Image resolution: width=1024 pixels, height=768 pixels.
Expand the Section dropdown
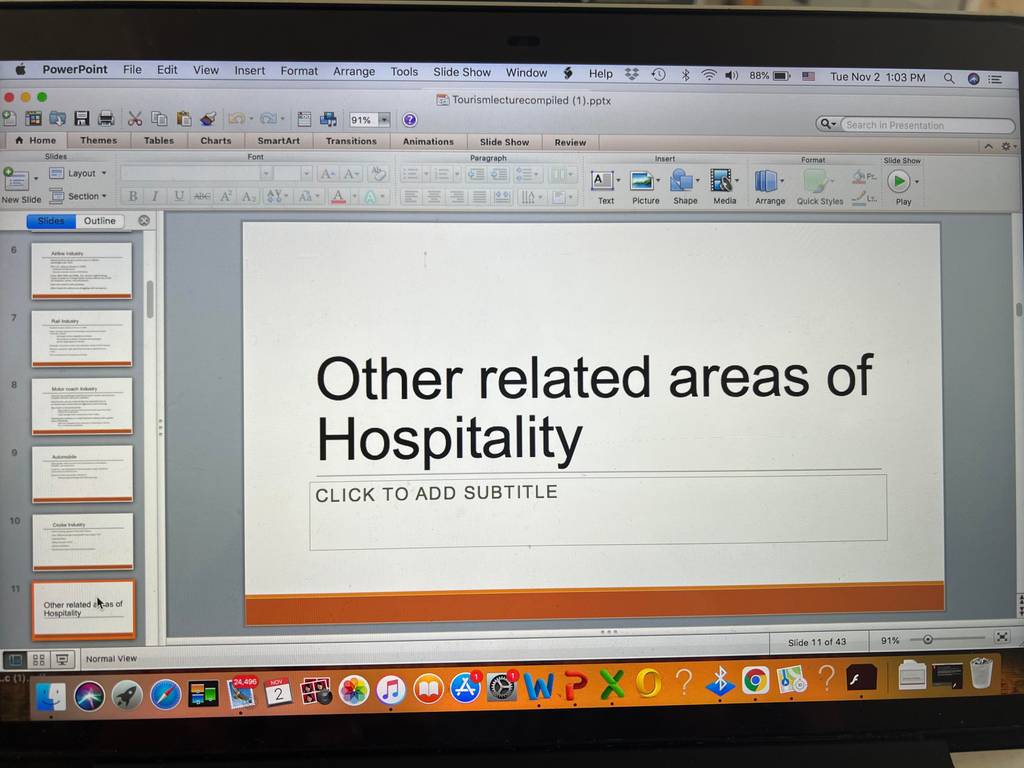(78, 196)
